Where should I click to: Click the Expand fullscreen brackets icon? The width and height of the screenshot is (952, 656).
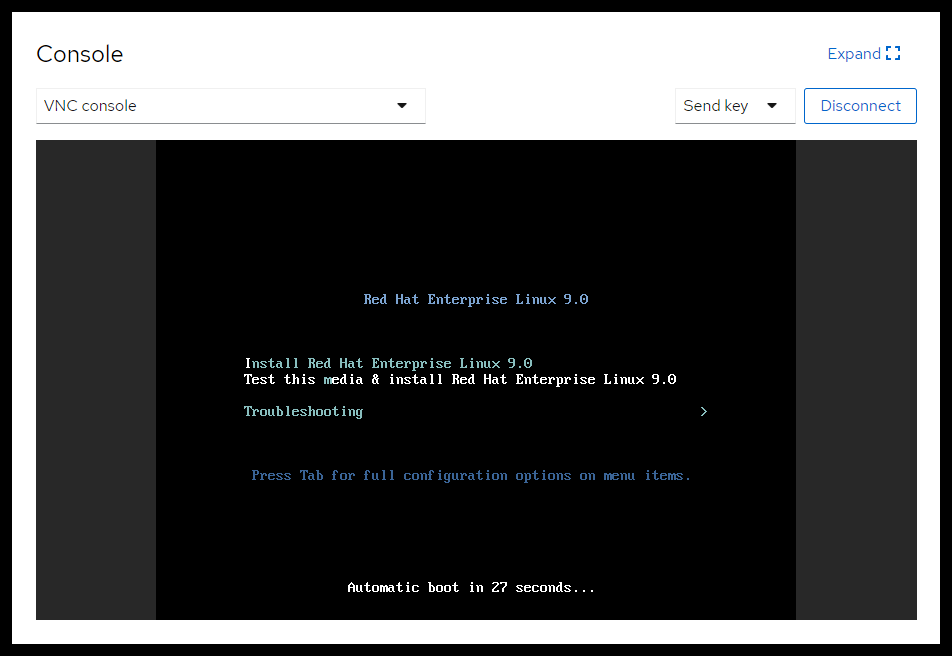coord(893,54)
